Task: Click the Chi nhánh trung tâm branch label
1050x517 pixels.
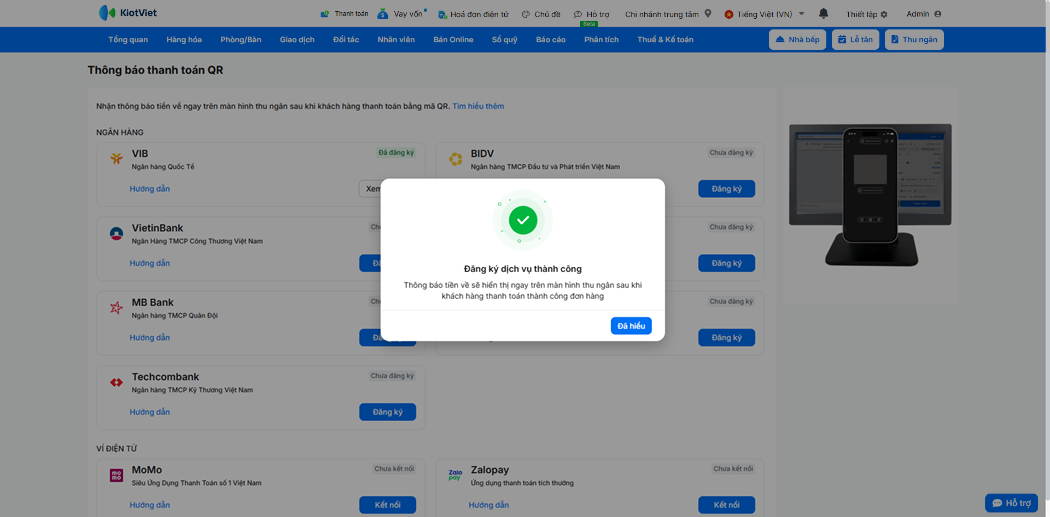Action: pos(662,14)
